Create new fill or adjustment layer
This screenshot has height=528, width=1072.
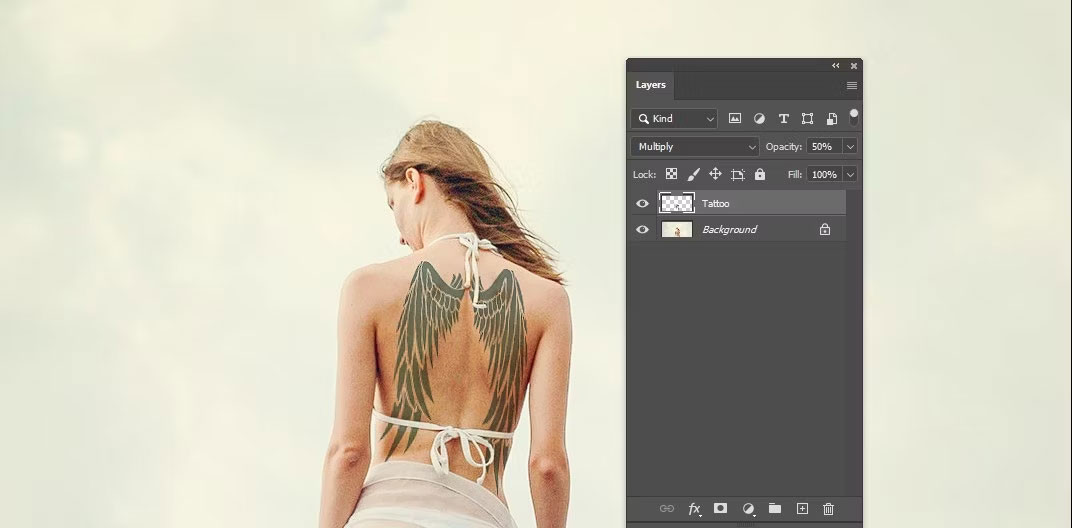[749, 508]
